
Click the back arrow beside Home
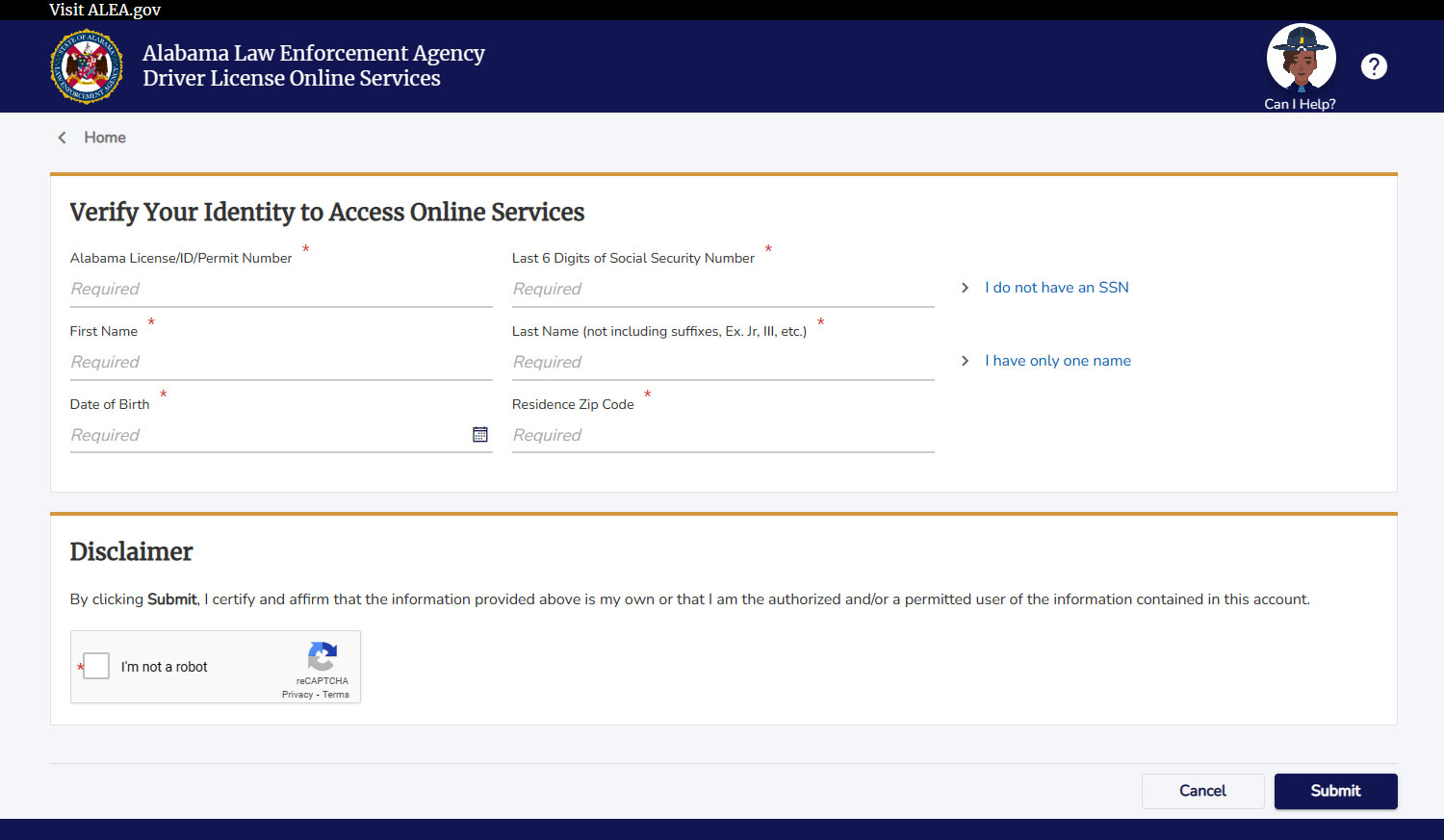(x=63, y=138)
